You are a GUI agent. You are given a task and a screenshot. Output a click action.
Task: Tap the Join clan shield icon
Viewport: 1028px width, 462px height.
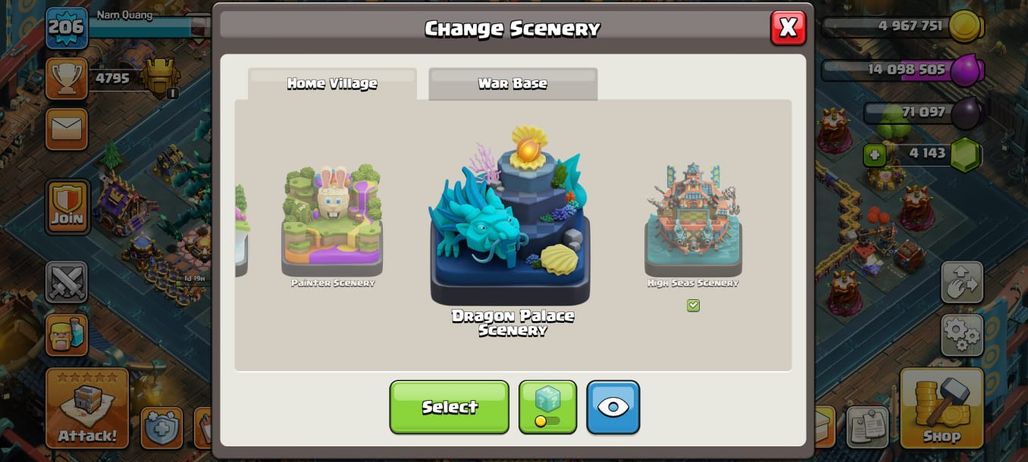(x=67, y=207)
